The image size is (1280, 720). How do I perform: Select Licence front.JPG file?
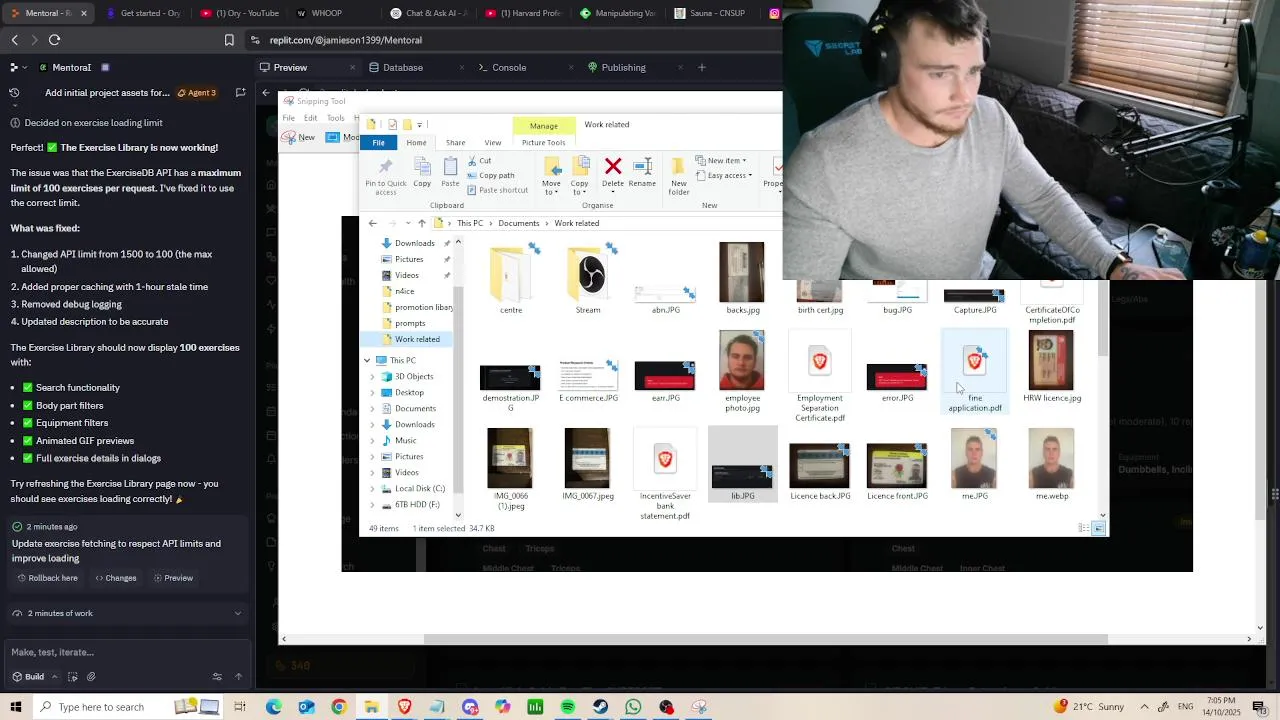[897, 470]
